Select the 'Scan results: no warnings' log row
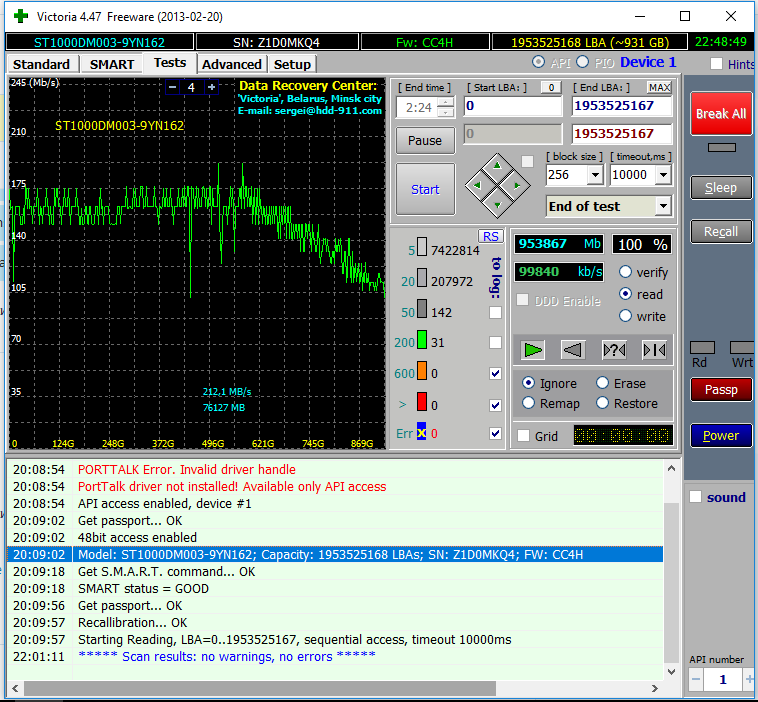 pos(335,657)
